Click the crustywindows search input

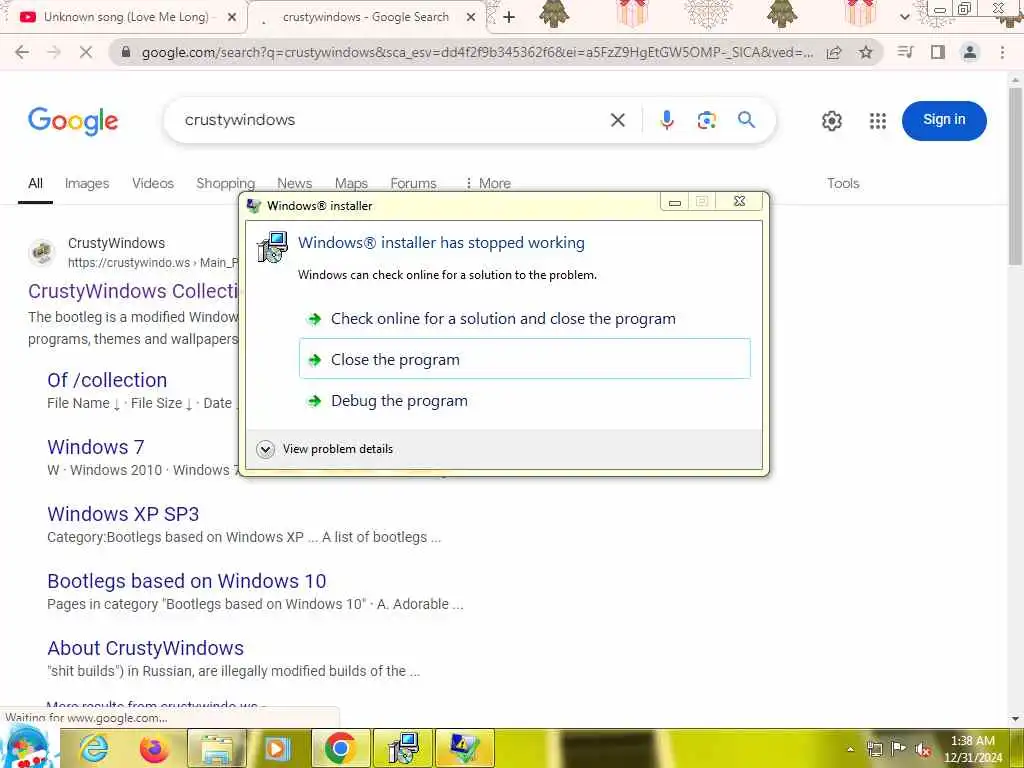tap(392, 120)
